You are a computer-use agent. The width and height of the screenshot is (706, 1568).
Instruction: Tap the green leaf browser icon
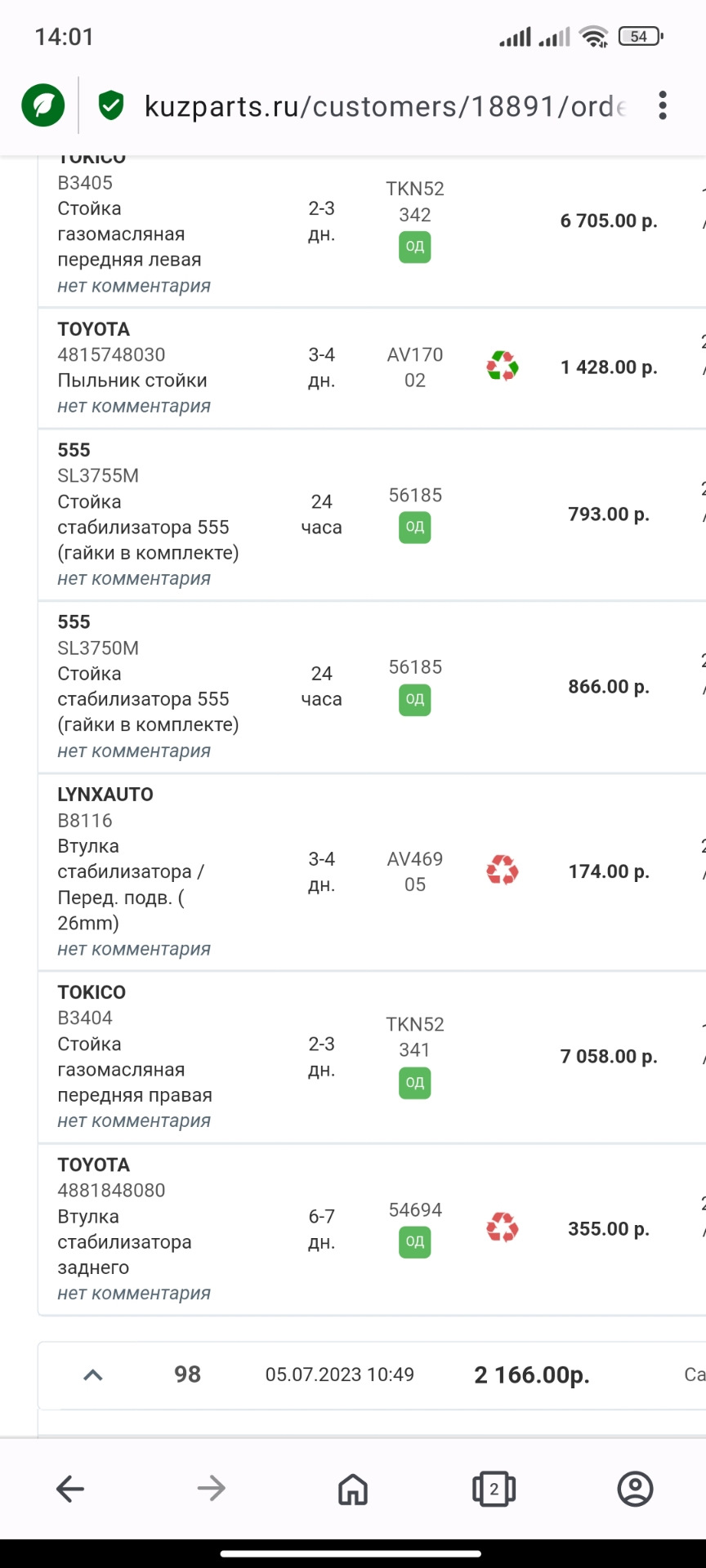pyautogui.click(x=43, y=105)
